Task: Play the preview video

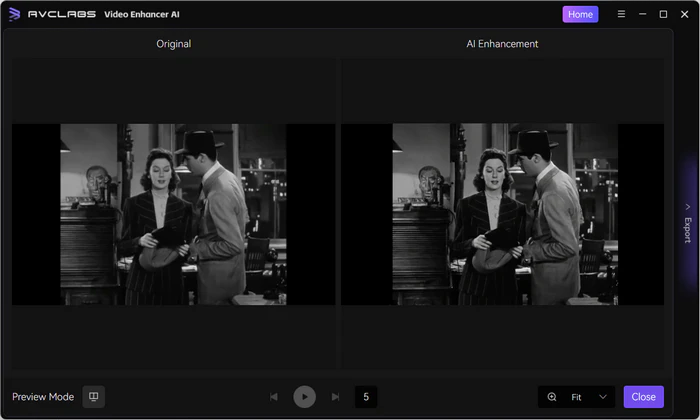Action: click(304, 397)
